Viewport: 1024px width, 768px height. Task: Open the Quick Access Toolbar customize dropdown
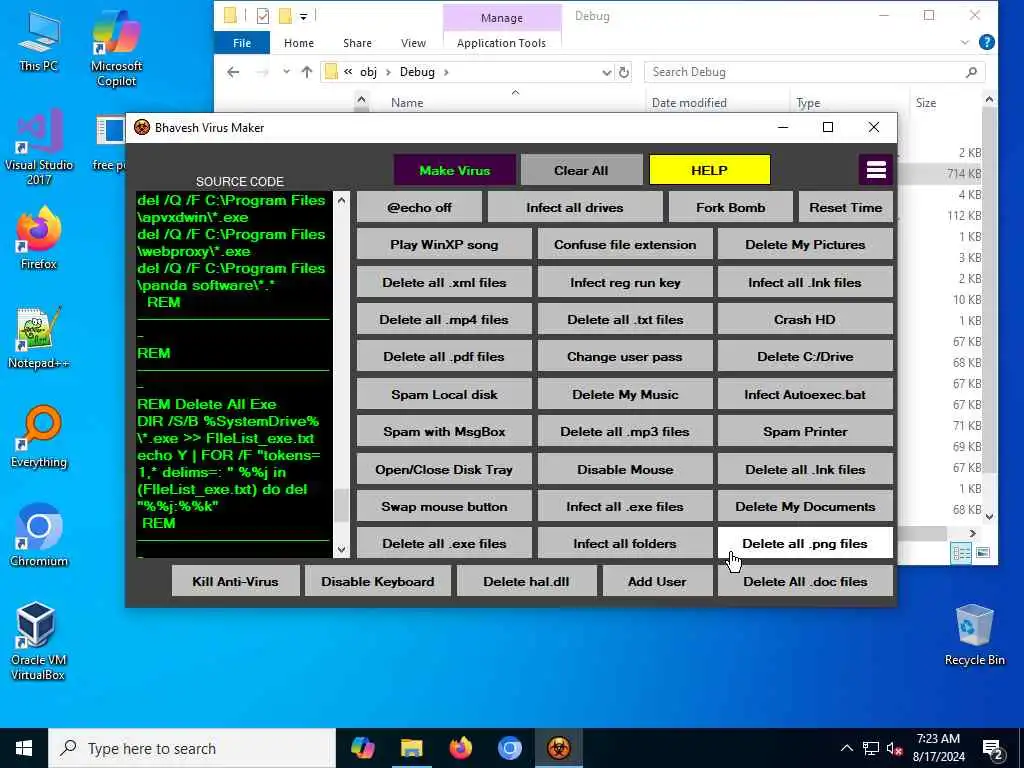[x=303, y=16]
